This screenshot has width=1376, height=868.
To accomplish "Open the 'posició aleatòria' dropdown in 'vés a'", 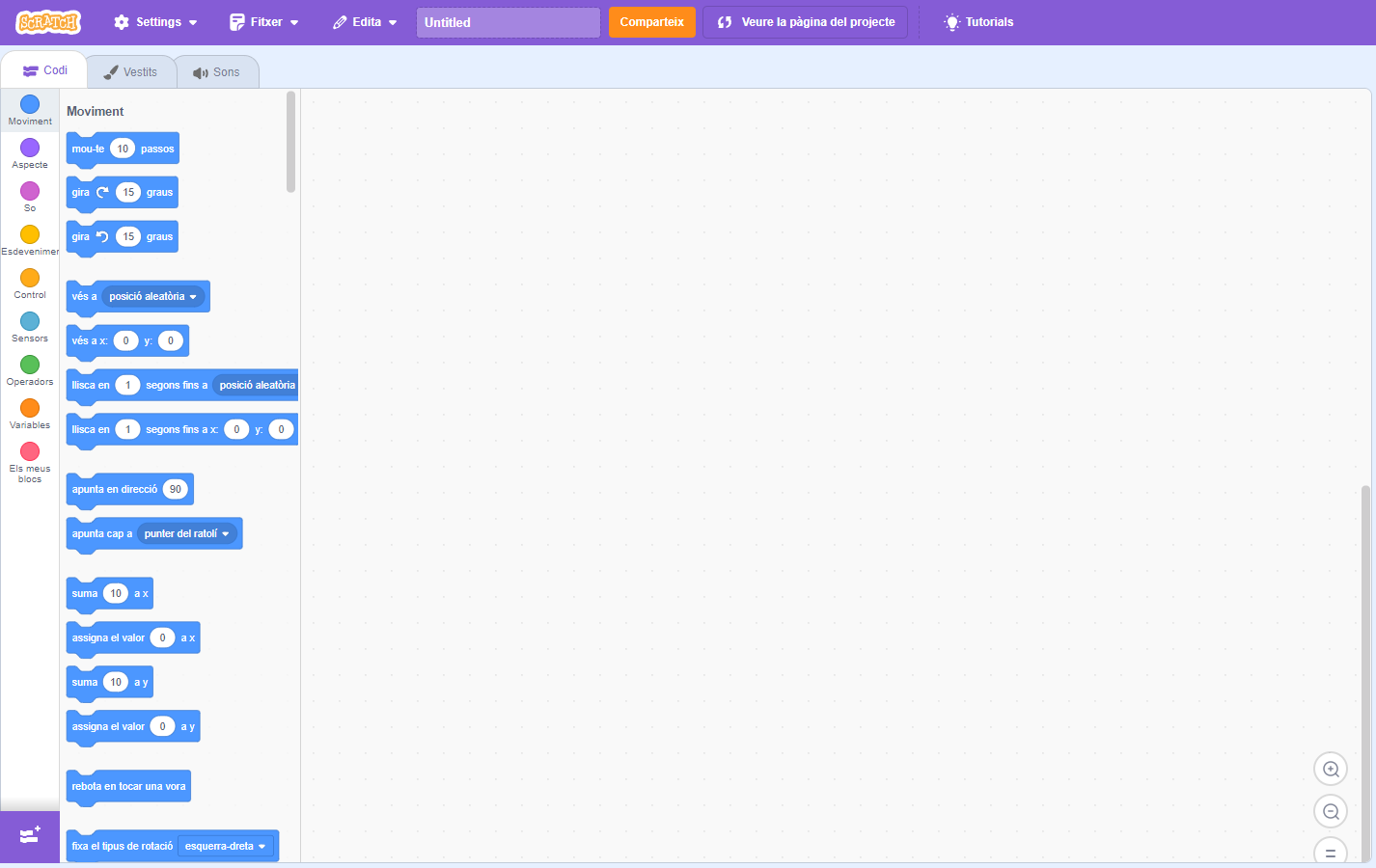I will tap(153, 297).
